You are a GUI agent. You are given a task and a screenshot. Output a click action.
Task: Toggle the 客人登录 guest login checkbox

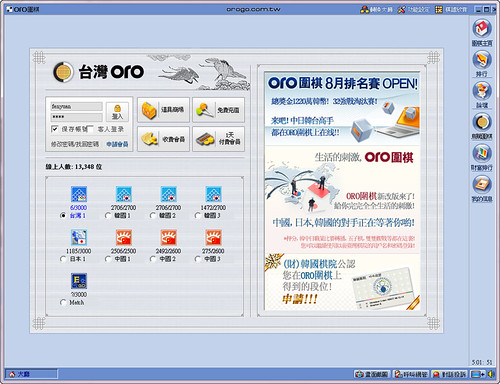tap(90, 129)
